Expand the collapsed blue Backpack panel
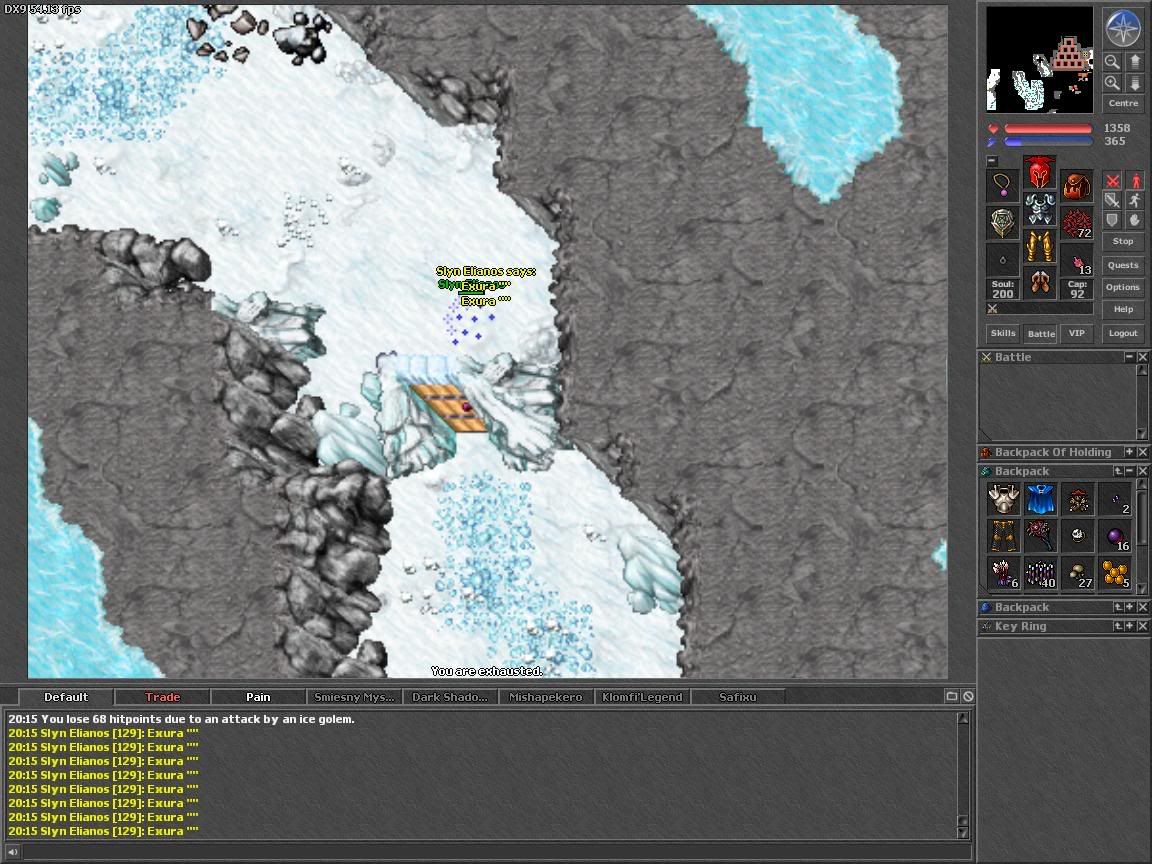1152x864 pixels. click(1130, 607)
